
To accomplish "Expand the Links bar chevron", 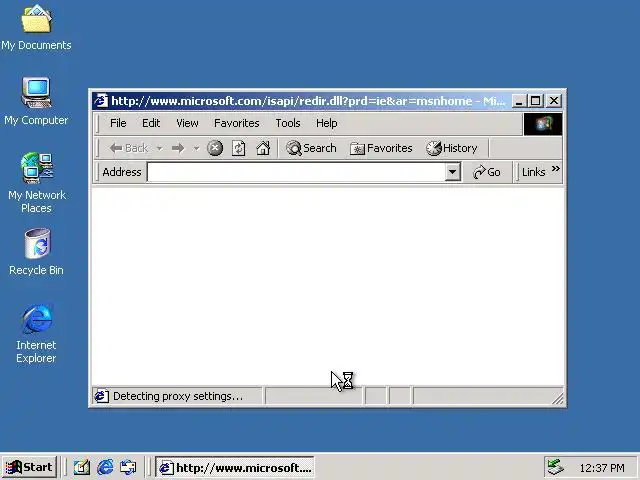I will tap(556, 169).
